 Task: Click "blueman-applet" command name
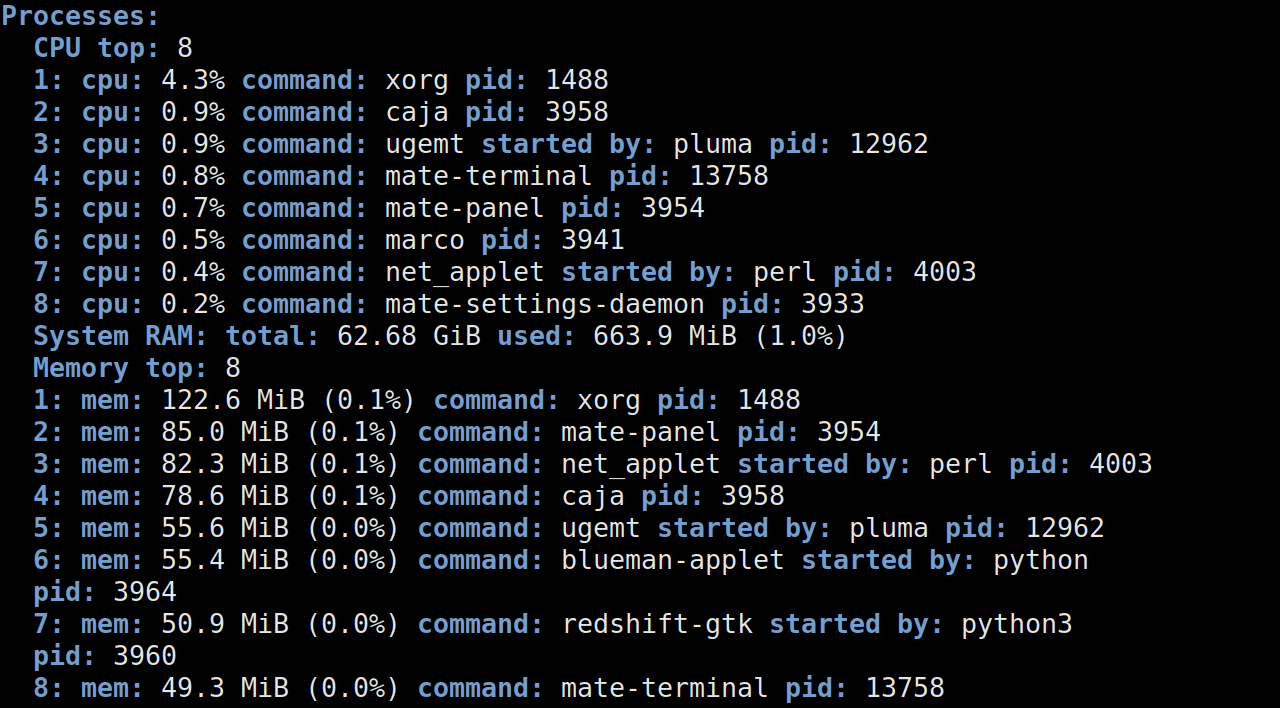[x=672, y=560]
